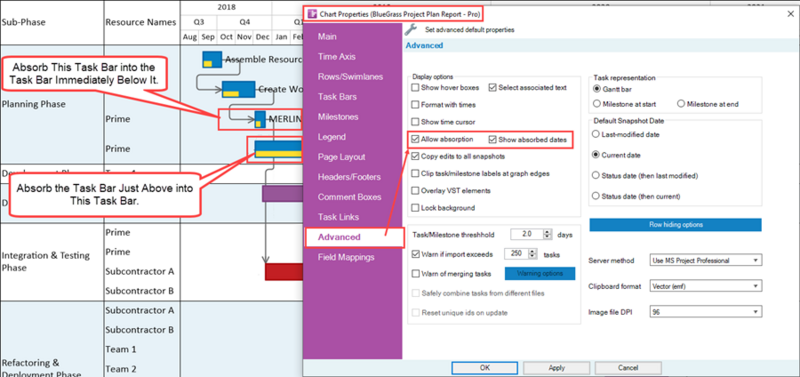This screenshot has height=377, width=800.
Task: Enable Show time cursor checkbox
Action: click(x=415, y=122)
